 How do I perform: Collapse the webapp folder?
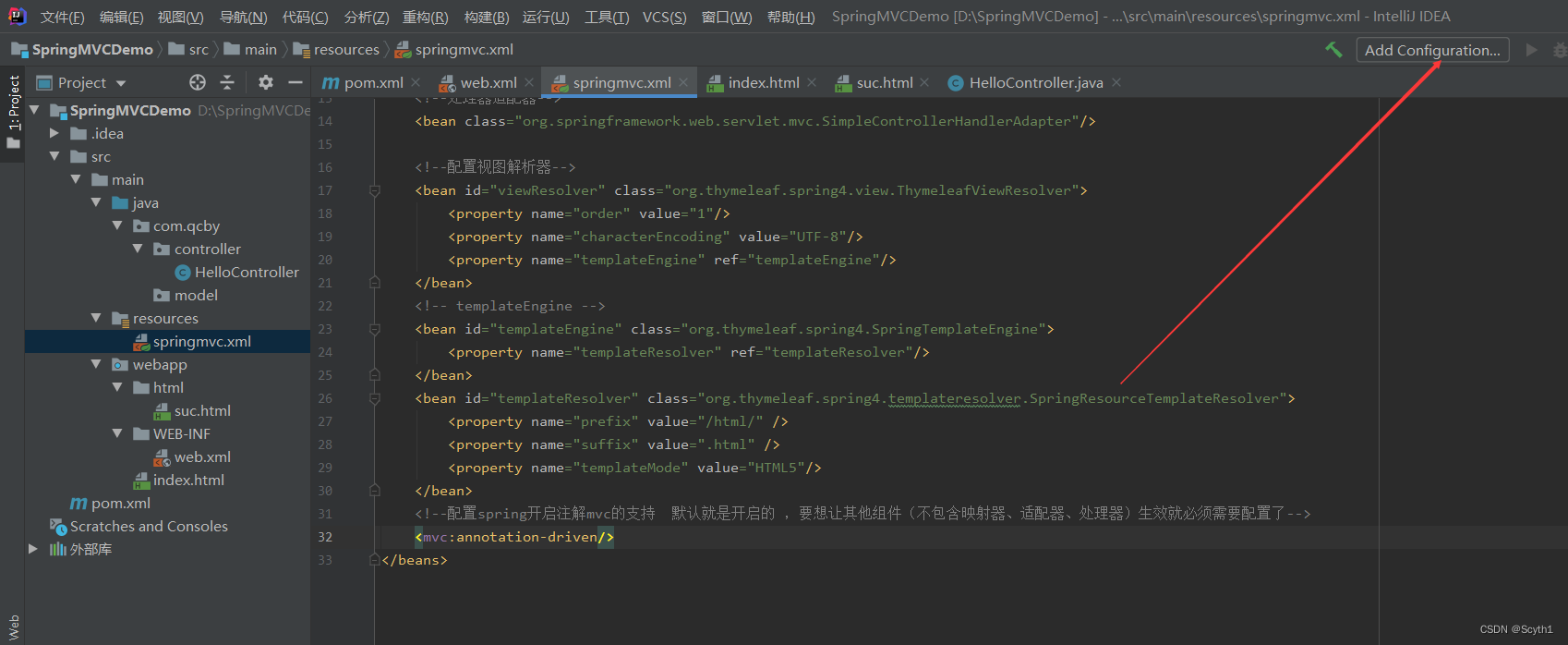pyautogui.click(x=96, y=364)
